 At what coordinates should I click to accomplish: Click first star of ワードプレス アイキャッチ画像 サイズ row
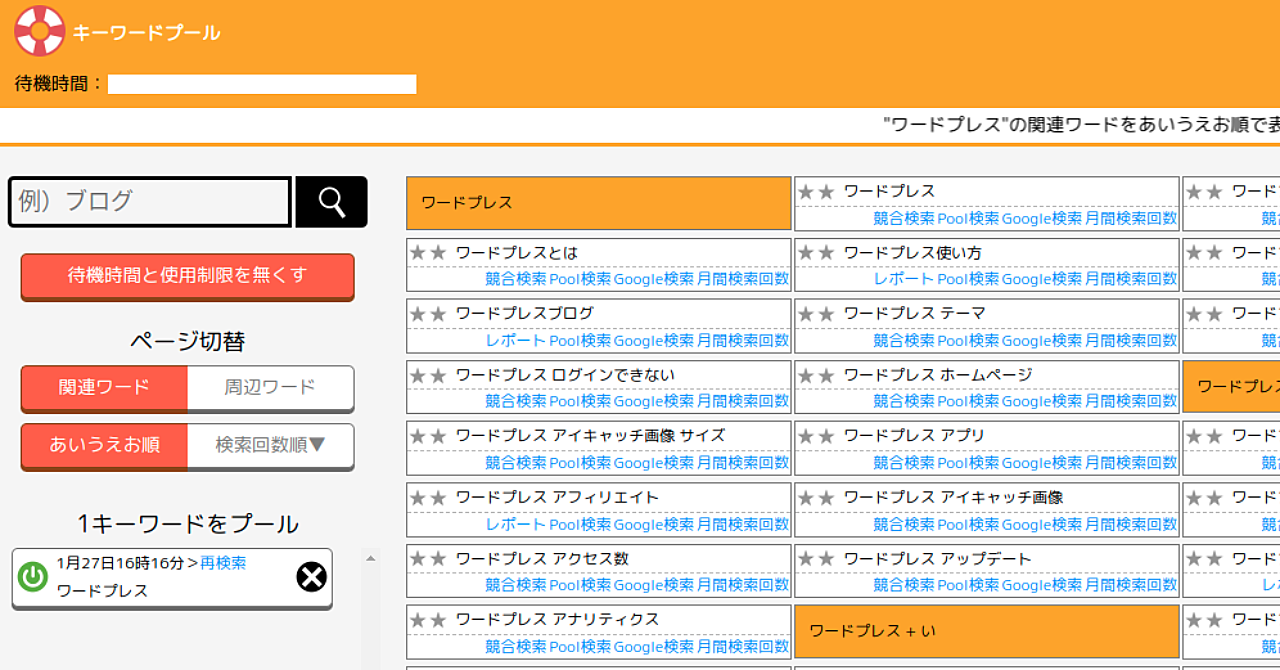tap(418, 437)
